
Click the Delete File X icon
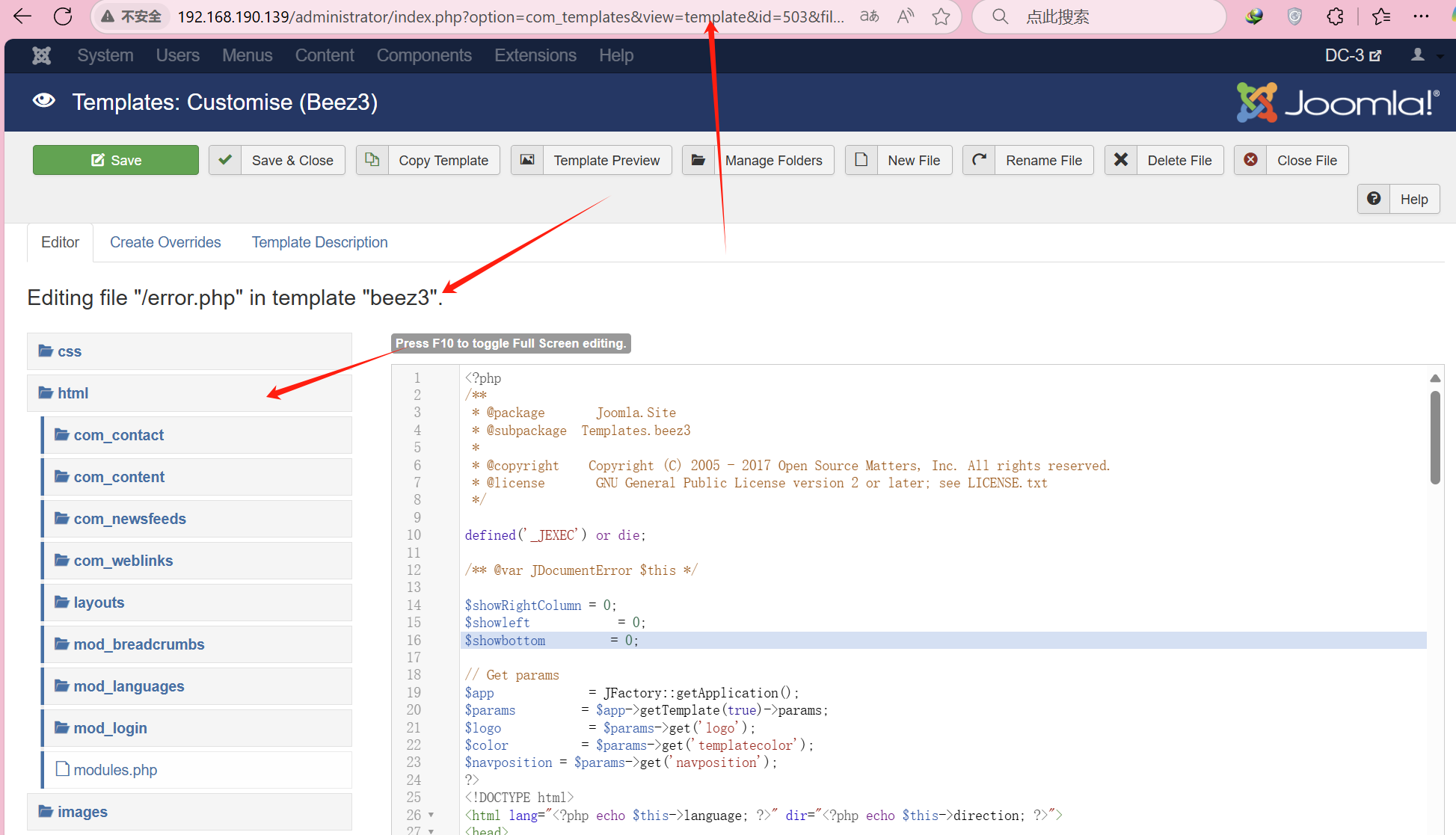[1121, 160]
